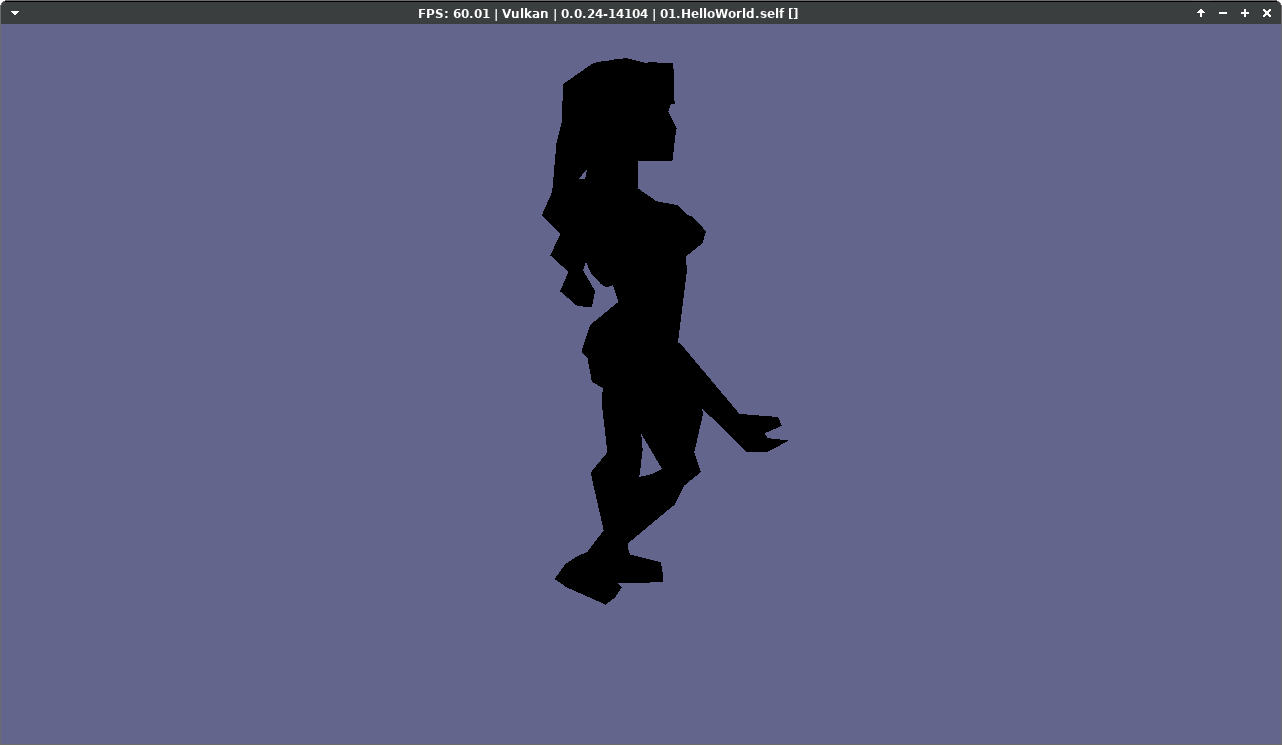Minimize the 01.HelloWorld.self window
The width and height of the screenshot is (1282, 745).
(x=1223, y=13)
